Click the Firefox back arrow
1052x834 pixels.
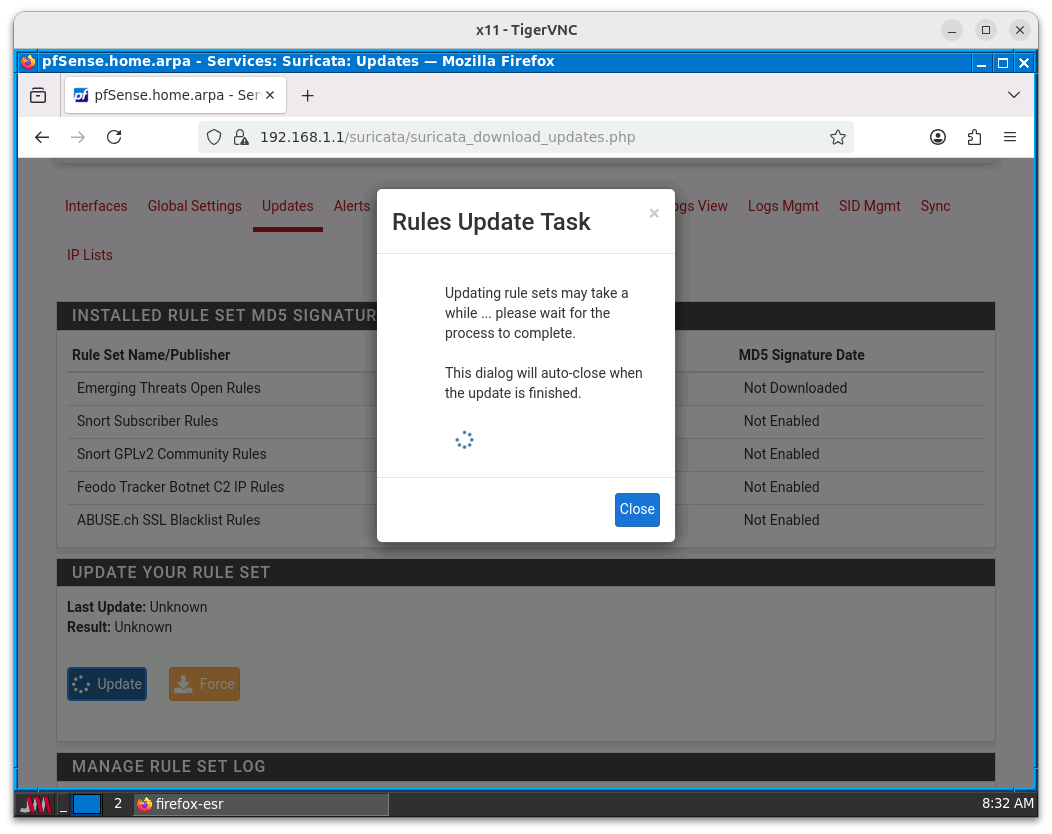click(42, 137)
